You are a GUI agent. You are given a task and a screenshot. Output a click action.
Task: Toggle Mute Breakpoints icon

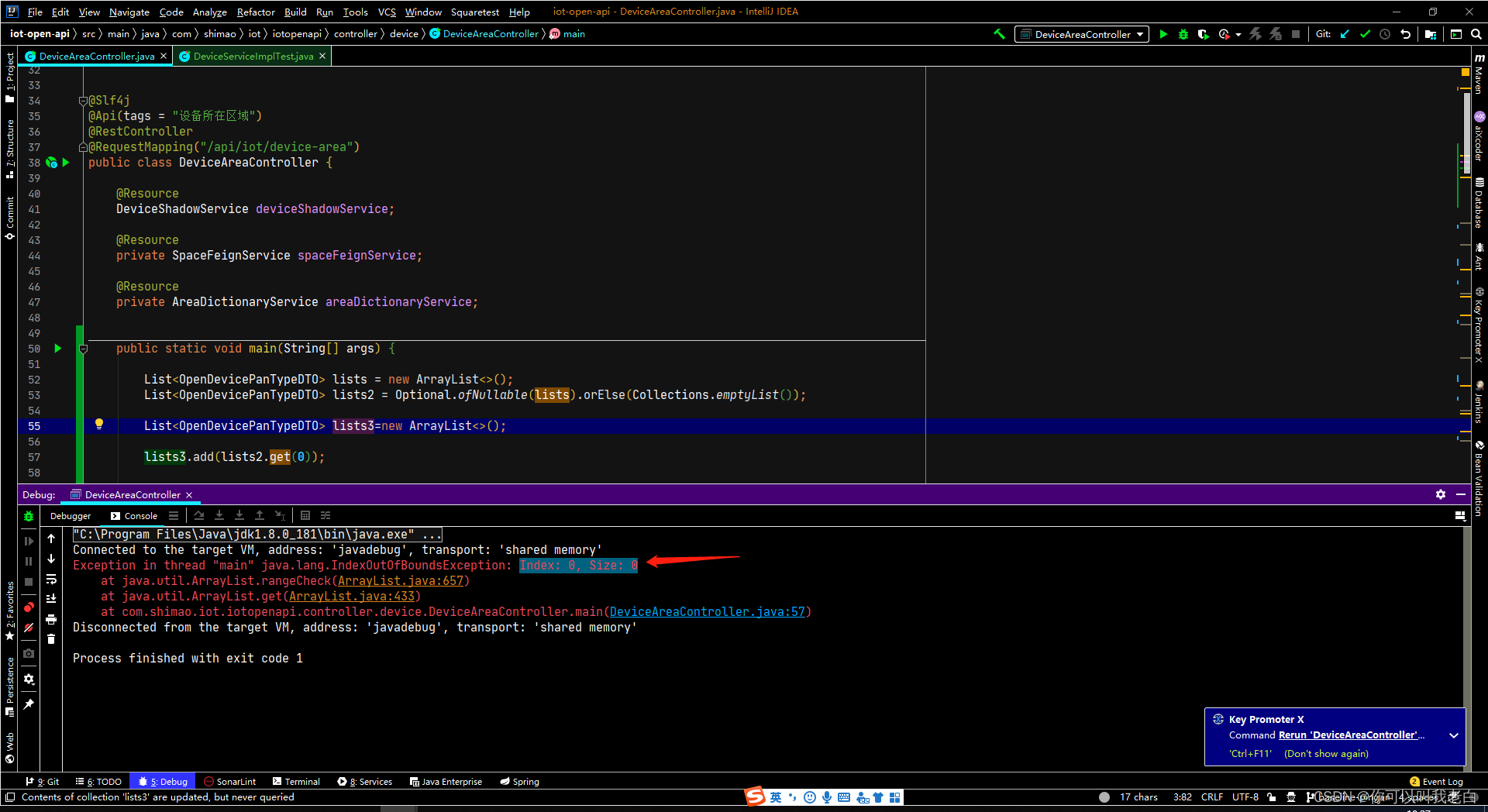[29, 628]
